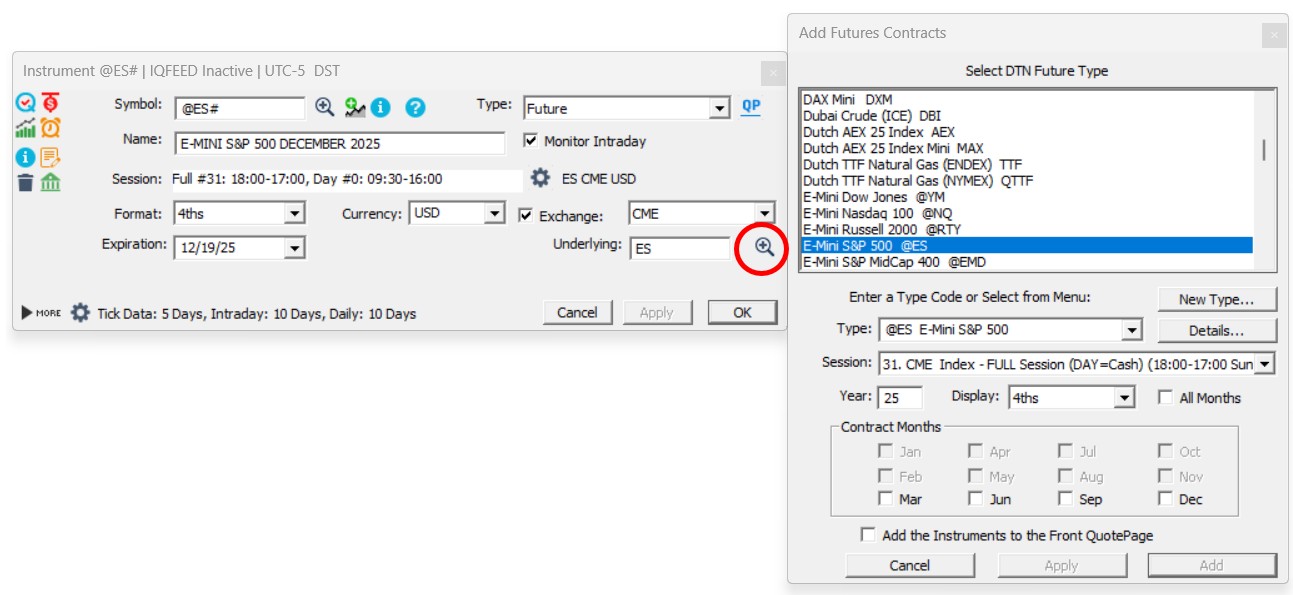
Task: Click the red dollar sign icon
Action: coord(50,102)
